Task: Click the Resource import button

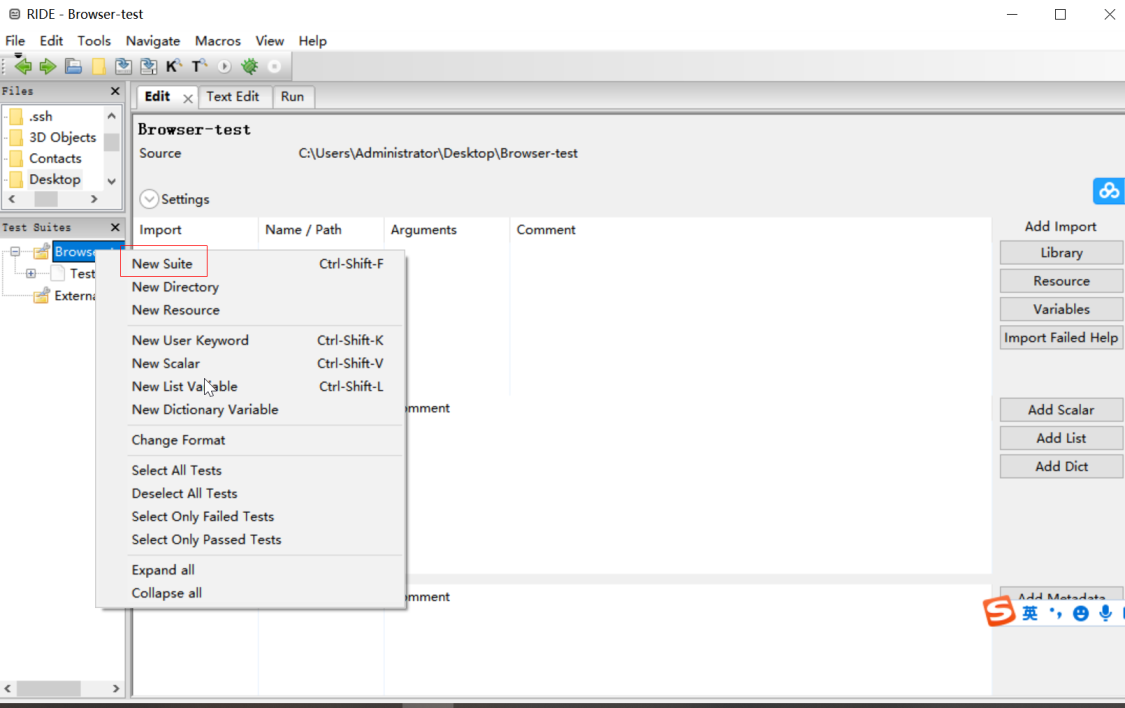Action: point(1061,281)
